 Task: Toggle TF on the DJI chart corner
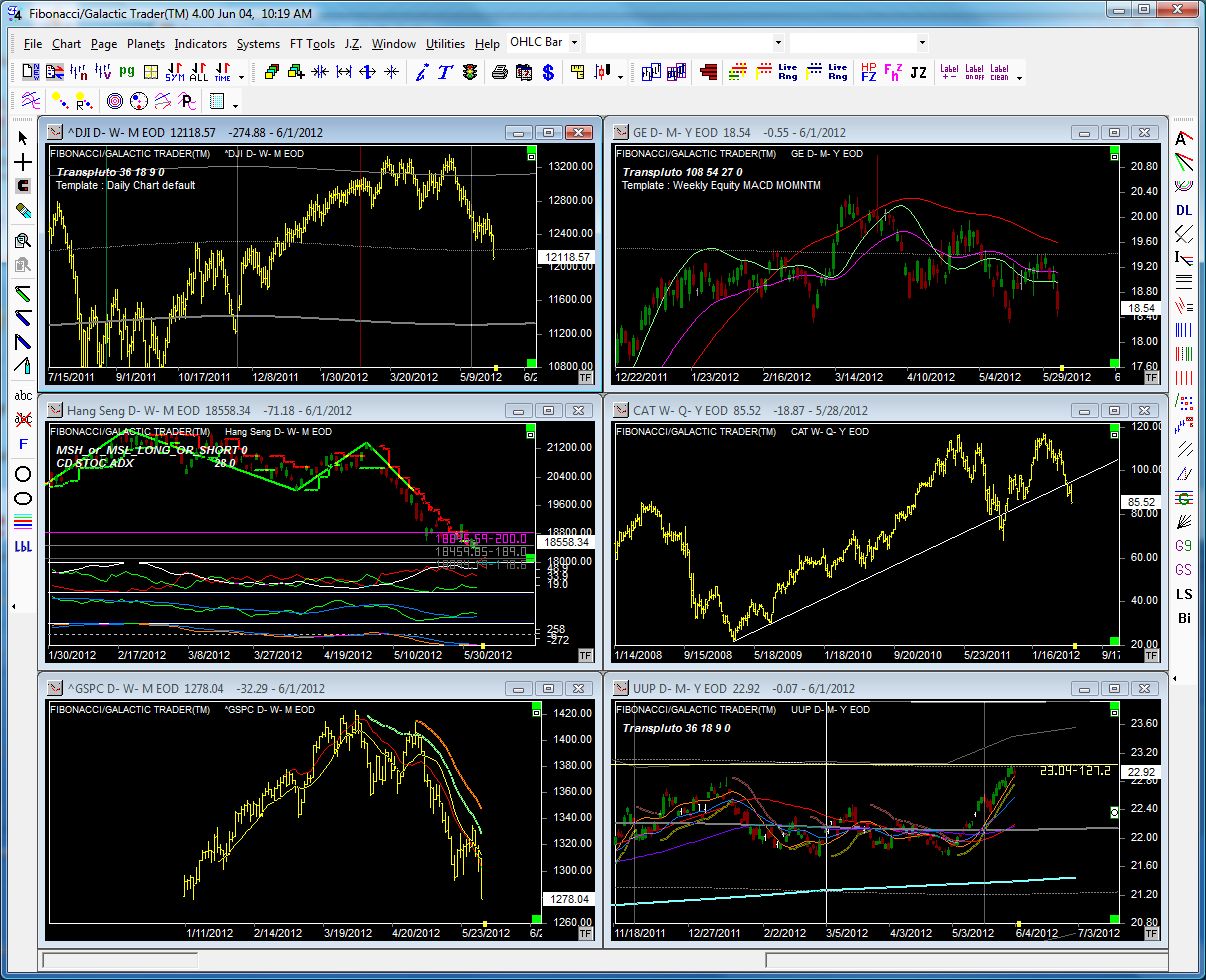[x=585, y=378]
